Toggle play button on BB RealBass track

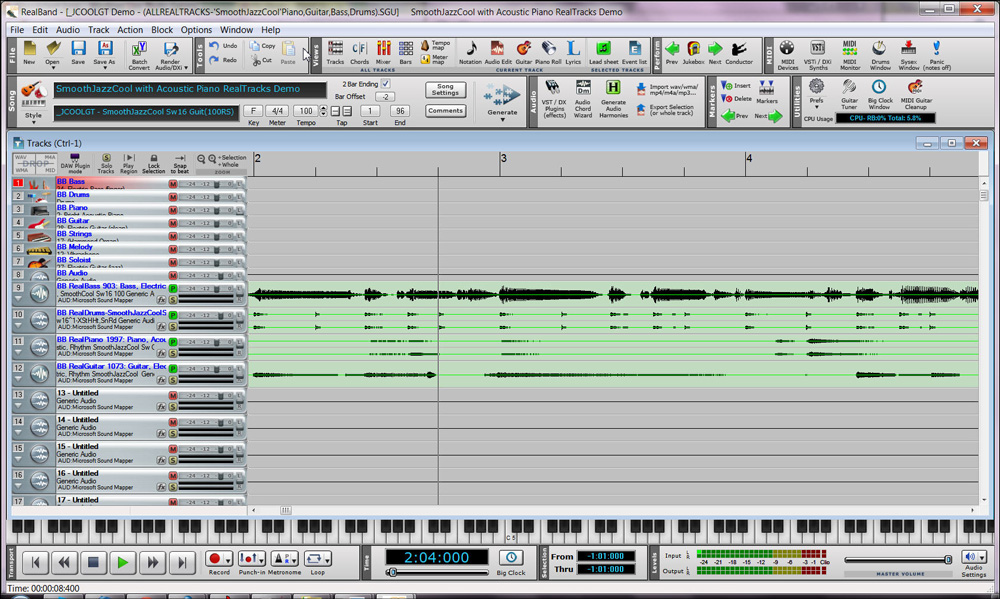pyautogui.click(x=173, y=288)
